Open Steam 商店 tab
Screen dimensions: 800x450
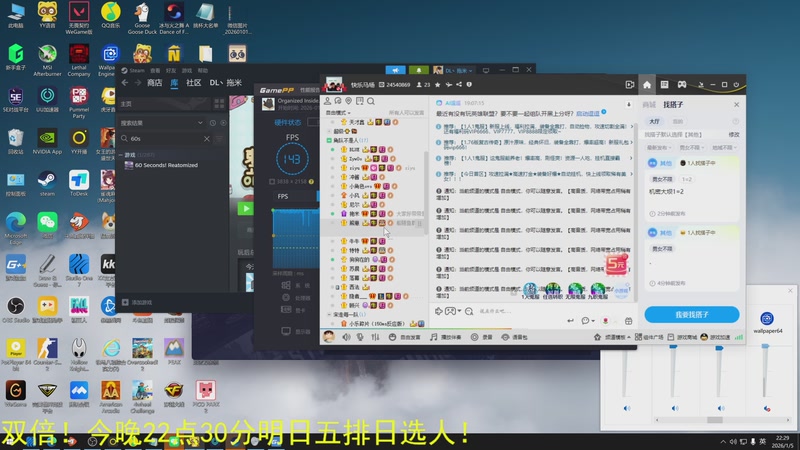coord(155,83)
